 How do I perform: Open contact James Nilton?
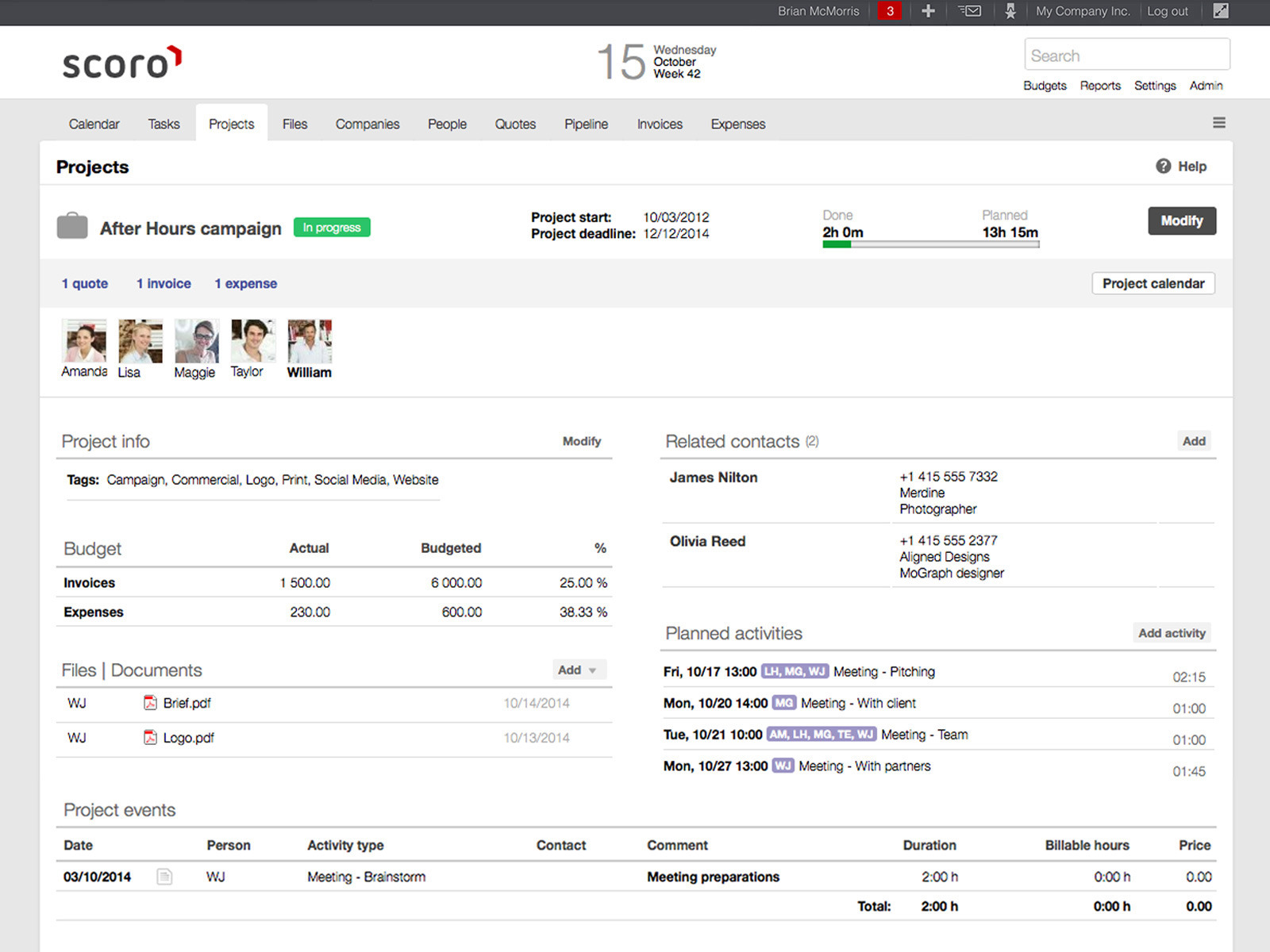(x=714, y=478)
